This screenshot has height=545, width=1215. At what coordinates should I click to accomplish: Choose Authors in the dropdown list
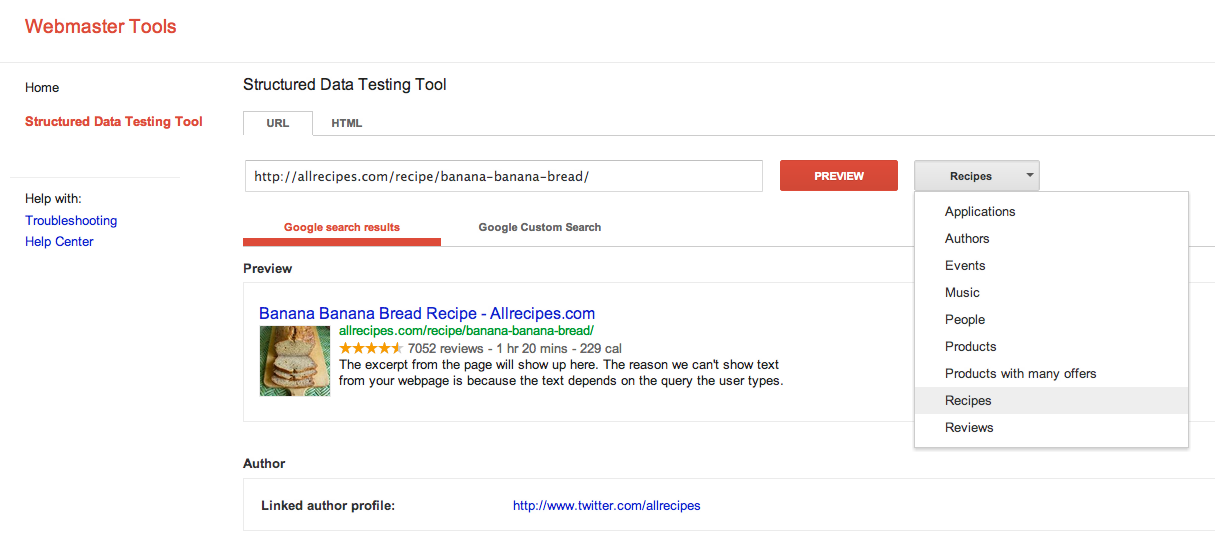pyautogui.click(x=967, y=239)
